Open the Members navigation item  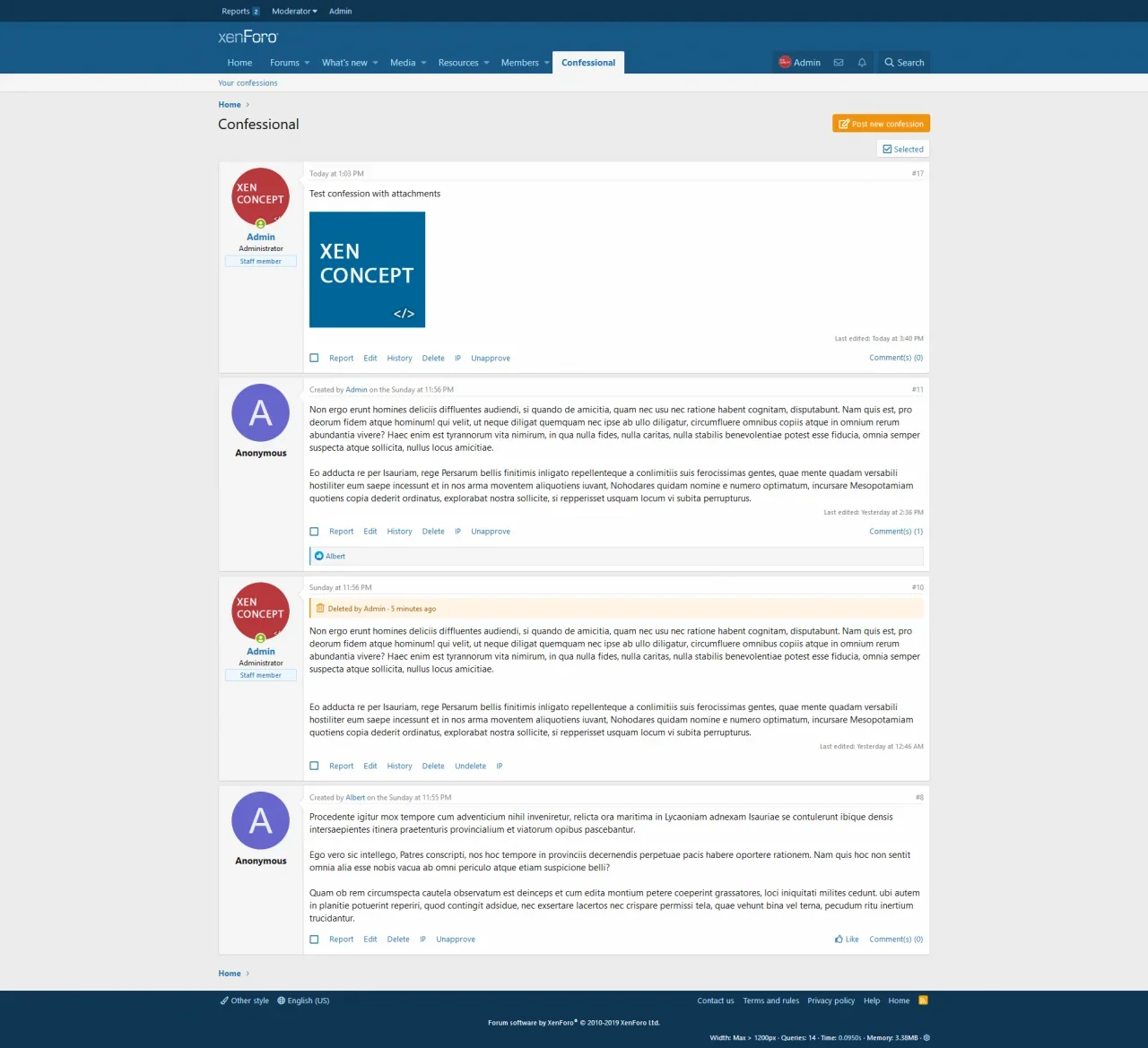[x=520, y=63]
